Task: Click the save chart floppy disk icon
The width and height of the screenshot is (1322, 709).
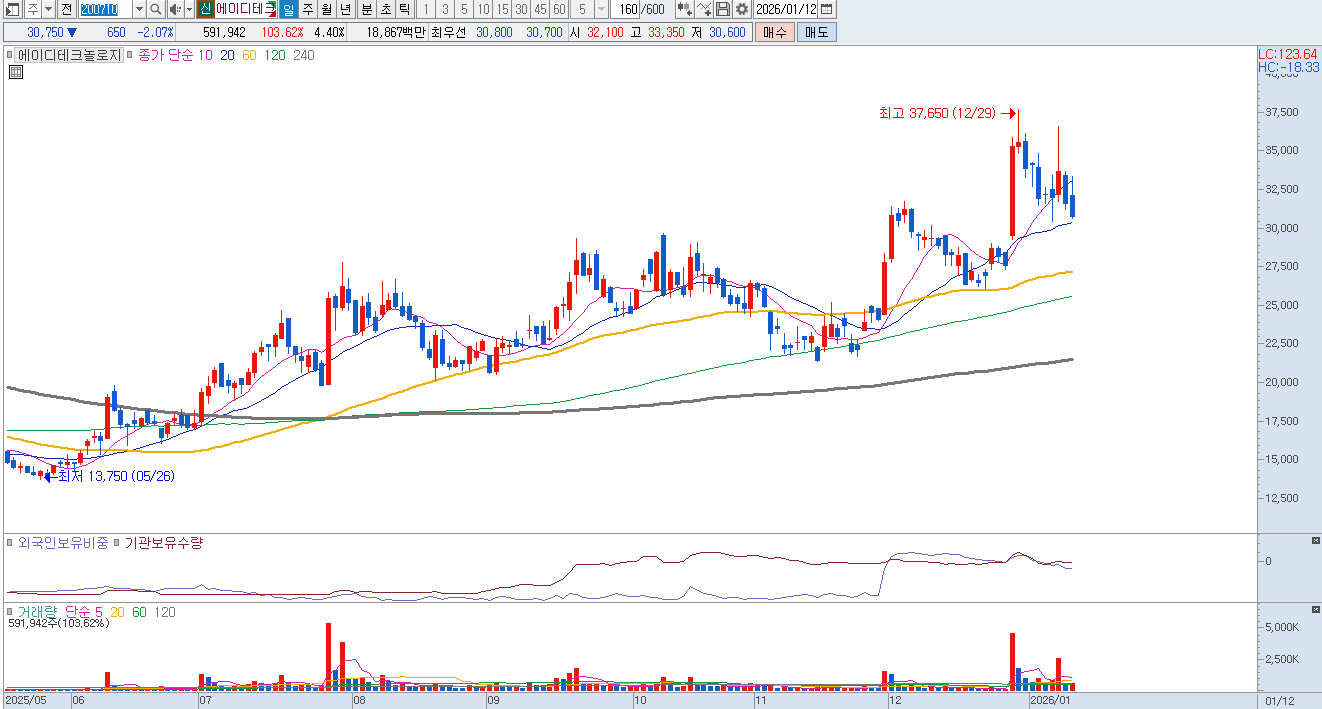Action: click(x=723, y=9)
